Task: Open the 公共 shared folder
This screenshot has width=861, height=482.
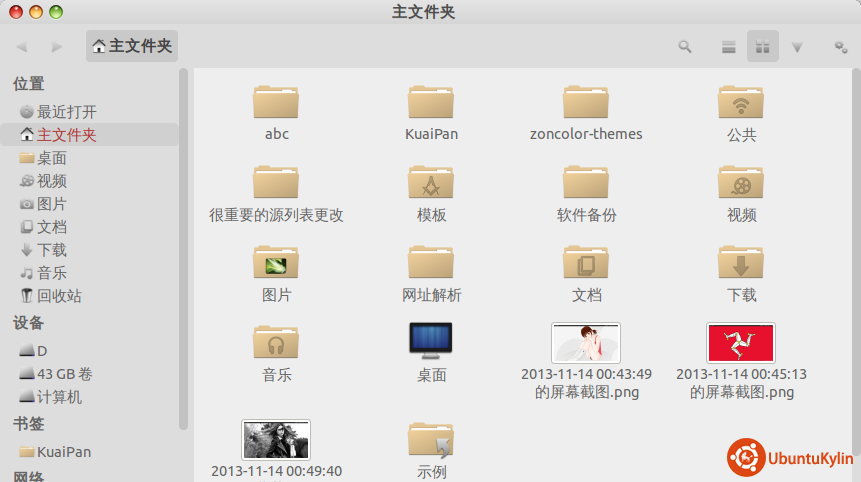Action: pos(741,103)
